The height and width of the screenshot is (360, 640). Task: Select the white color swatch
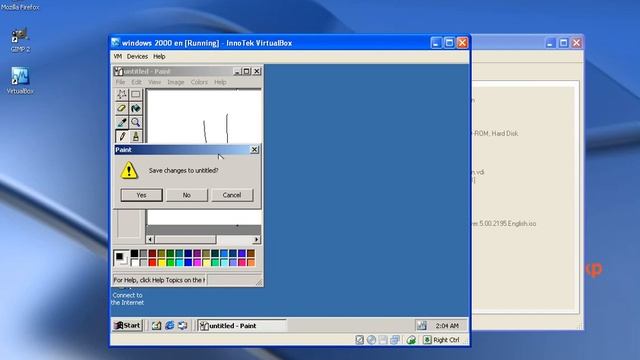pos(134,262)
